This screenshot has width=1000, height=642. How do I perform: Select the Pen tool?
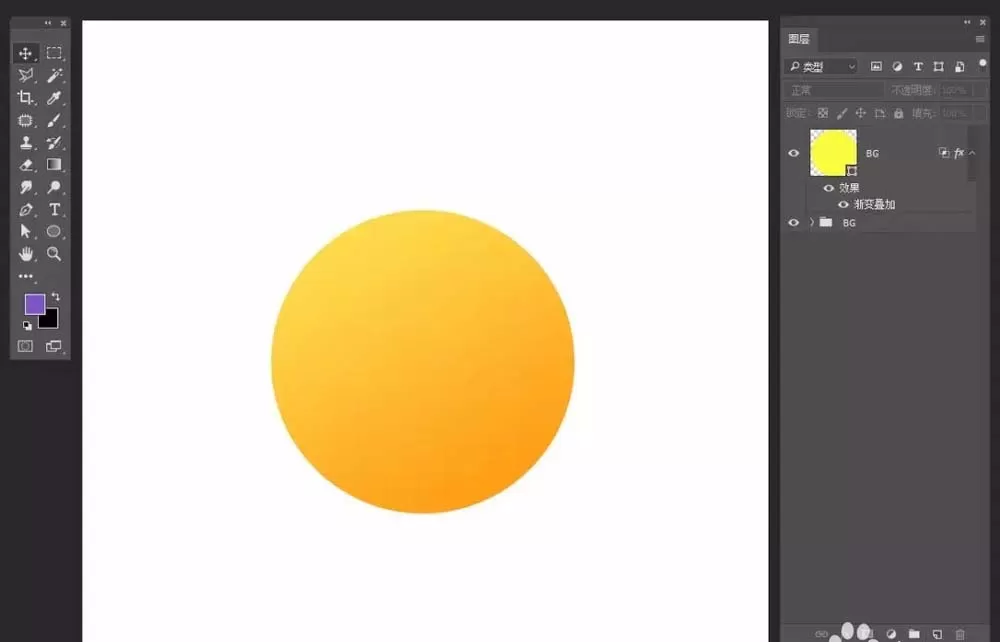pyautogui.click(x=26, y=209)
